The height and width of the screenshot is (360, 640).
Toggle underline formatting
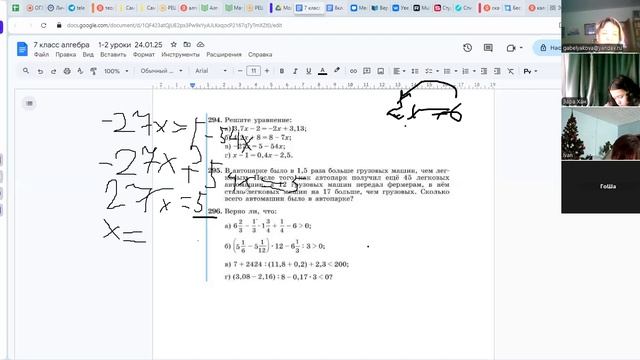point(309,71)
